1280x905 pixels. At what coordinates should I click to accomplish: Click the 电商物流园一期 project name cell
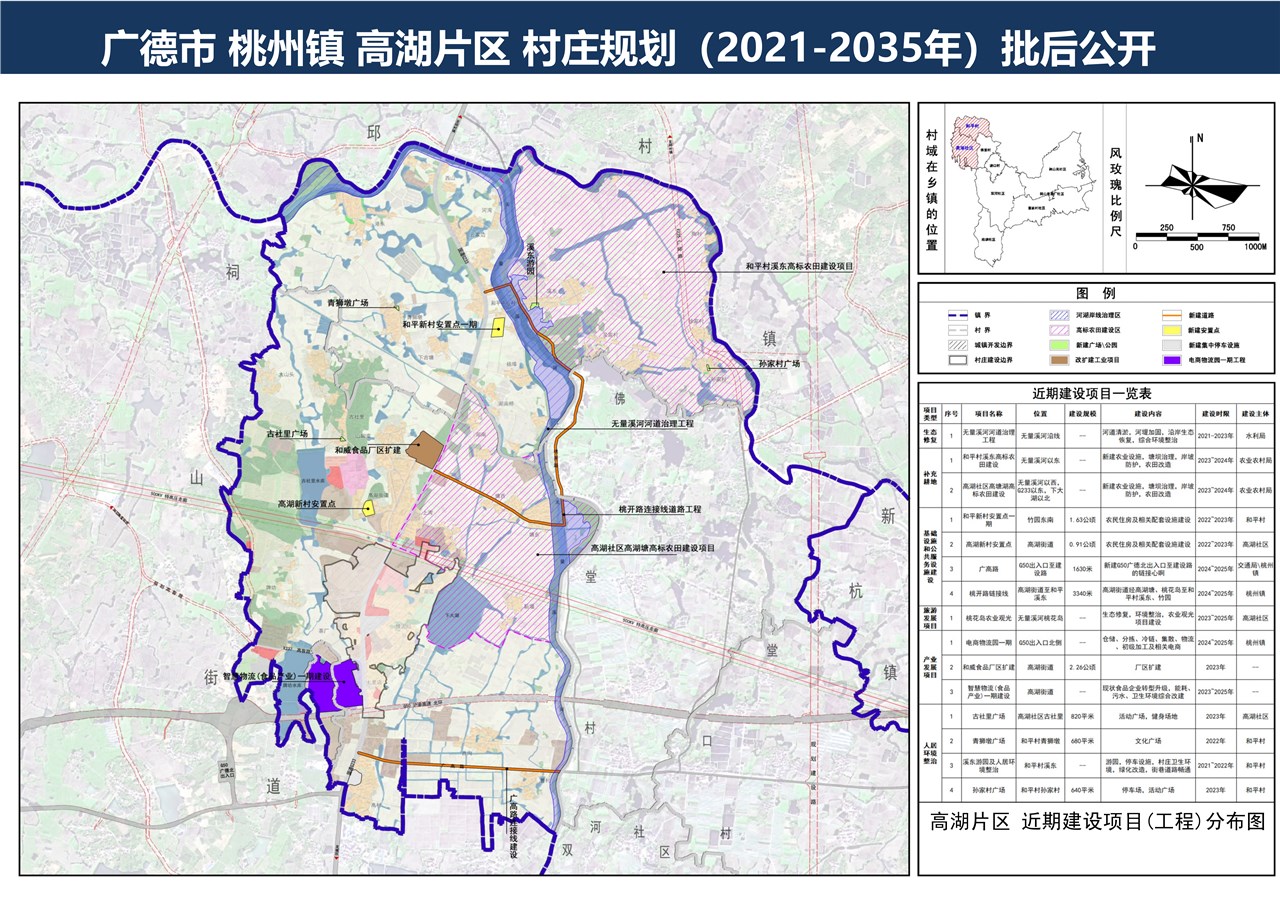(989, 641)
